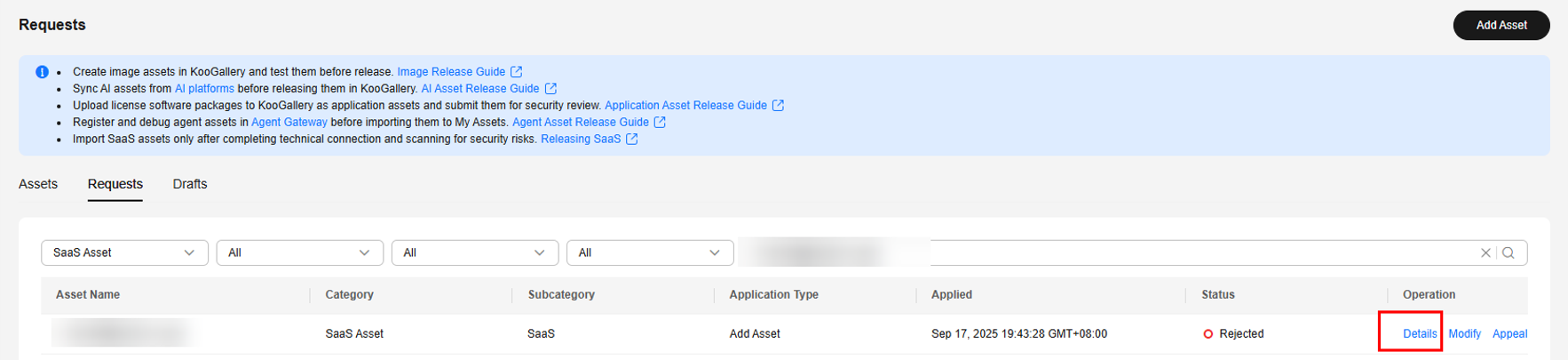Open external link icon beside Image Release Guide
Image resolution: width=1568 pixels, height=360 pixels.
point(517,72)
